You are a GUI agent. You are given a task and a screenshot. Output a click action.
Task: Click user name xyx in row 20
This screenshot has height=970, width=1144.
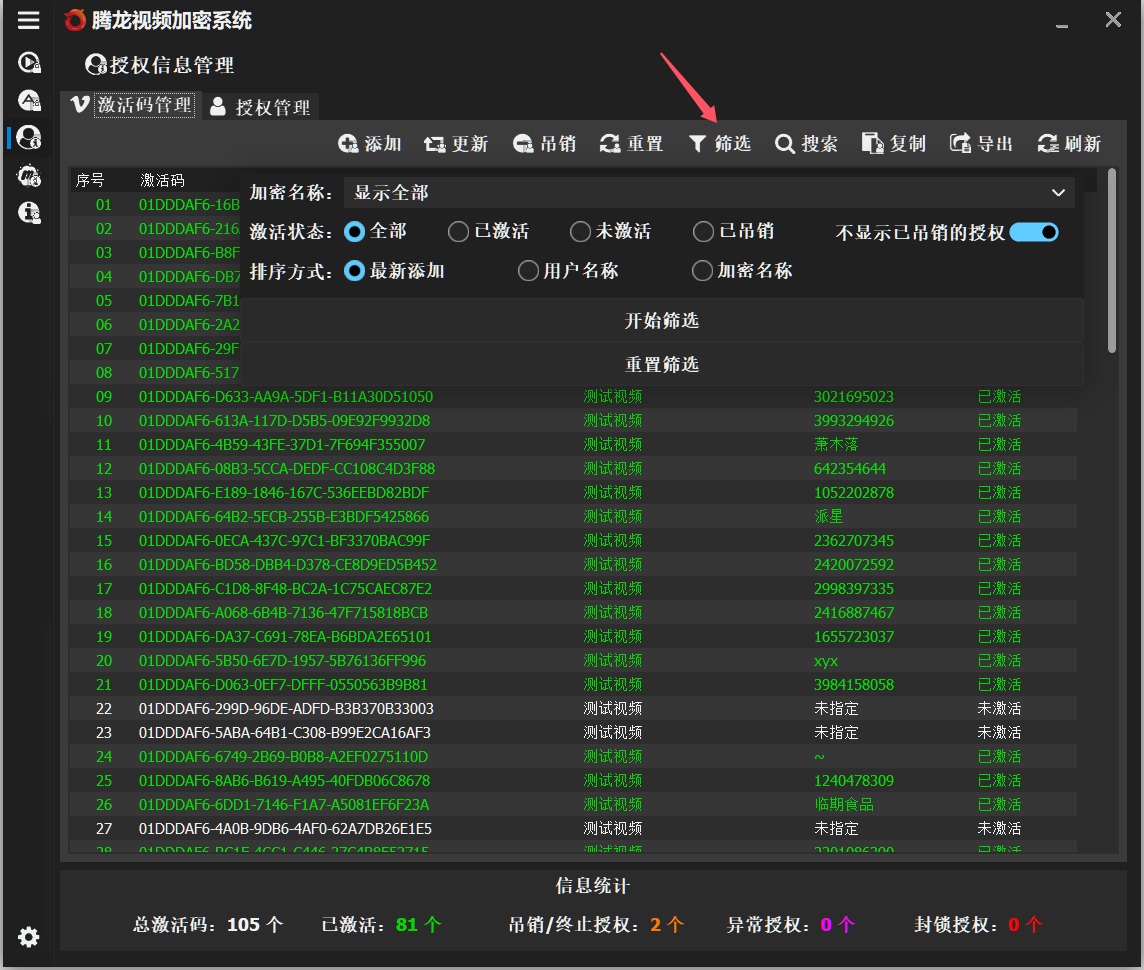pos(826,661)
